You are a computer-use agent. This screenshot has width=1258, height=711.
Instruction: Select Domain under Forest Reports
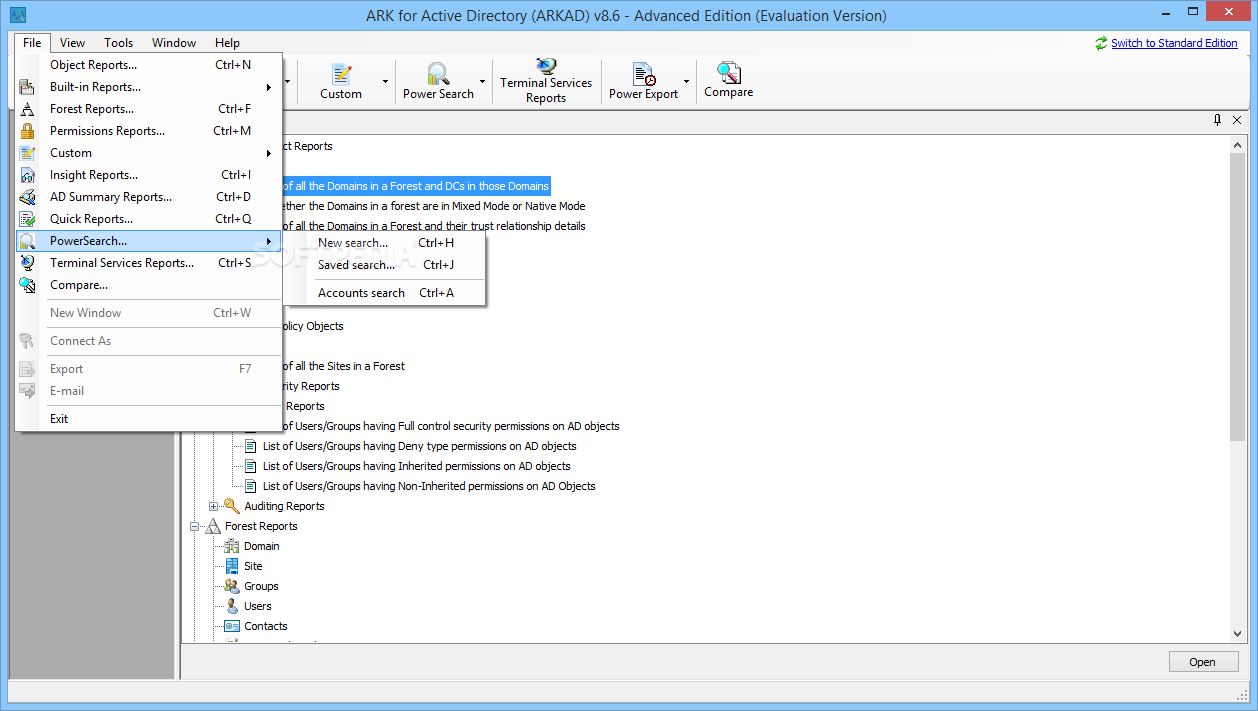pyautogui.click(x=262, y=546)
